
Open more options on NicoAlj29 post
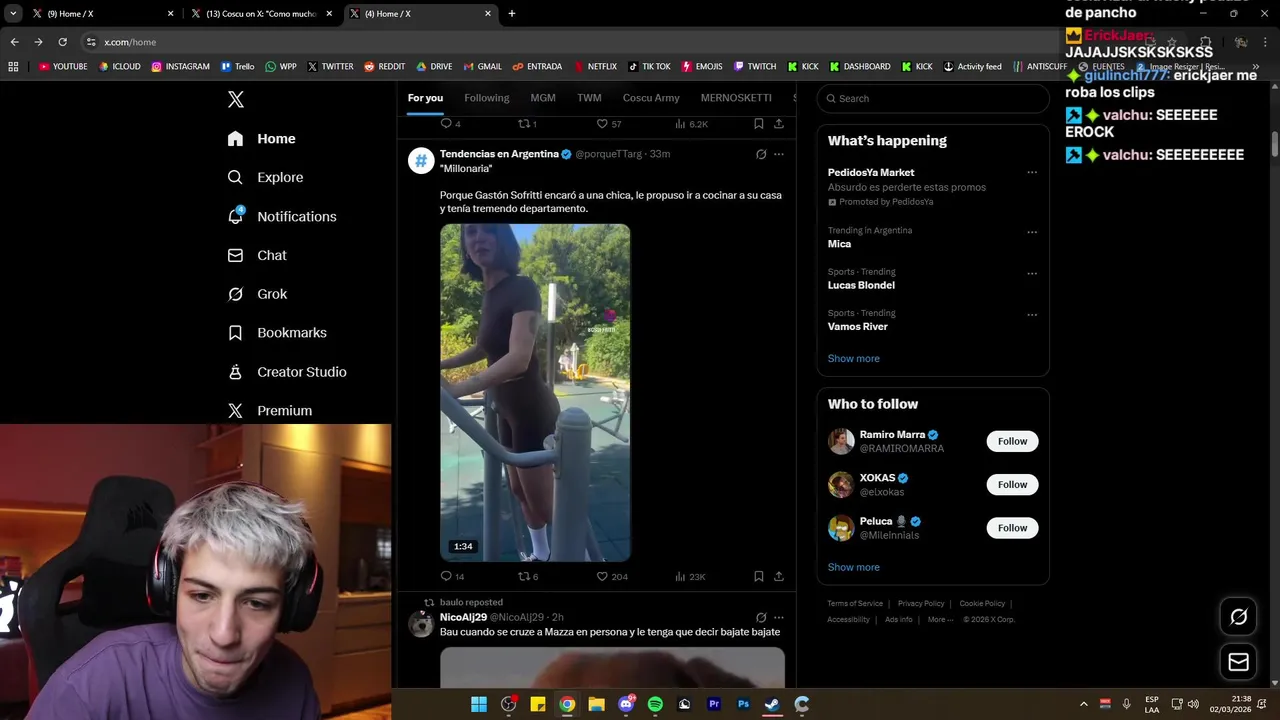tap(779, 617)
